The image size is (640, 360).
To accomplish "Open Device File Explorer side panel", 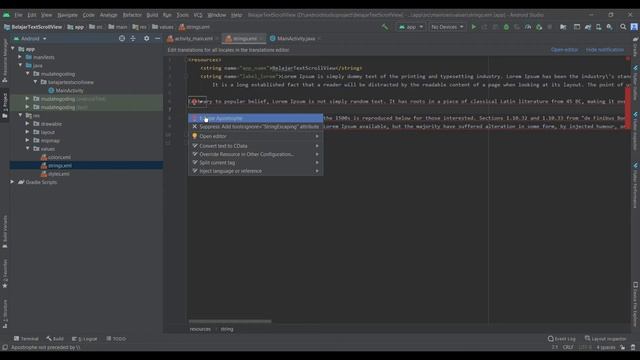I will [x=636, y=303].
